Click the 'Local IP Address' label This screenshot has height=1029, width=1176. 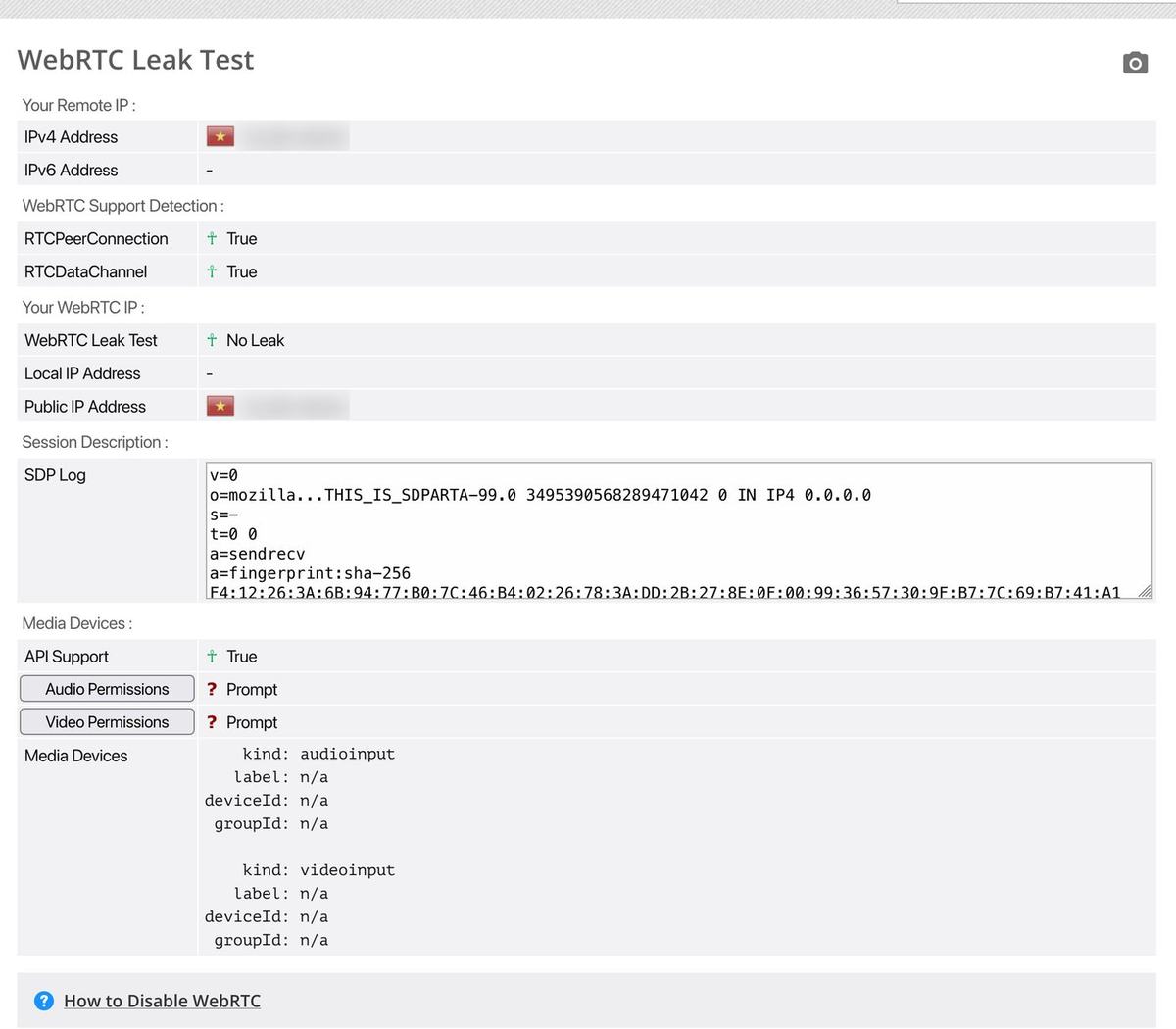[82, 373]
